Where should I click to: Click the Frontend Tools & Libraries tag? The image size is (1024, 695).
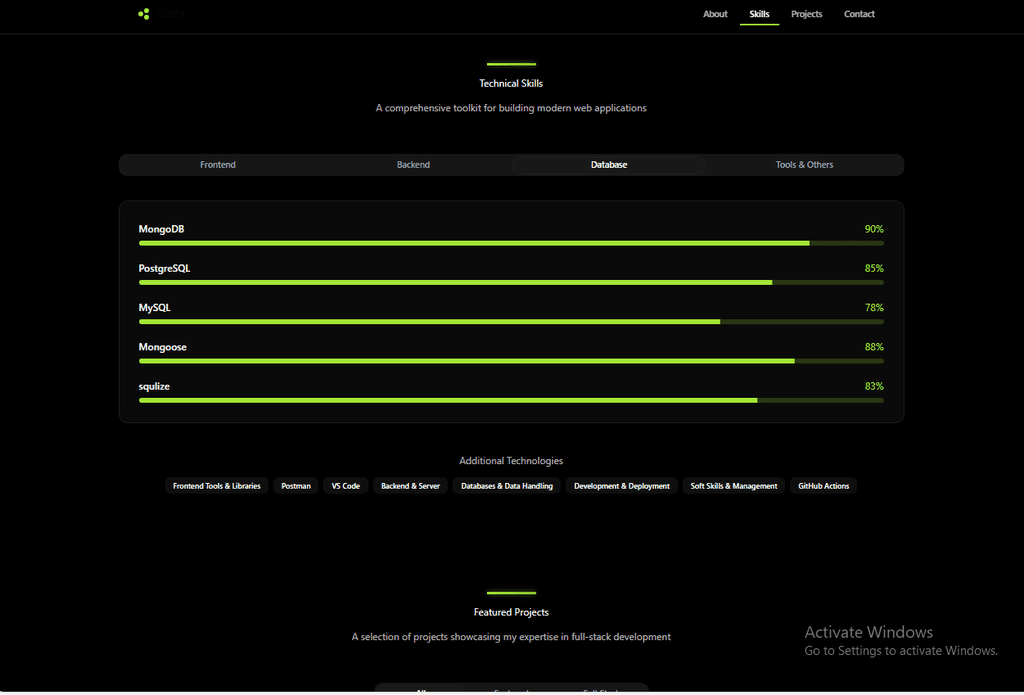coord(217,486)
